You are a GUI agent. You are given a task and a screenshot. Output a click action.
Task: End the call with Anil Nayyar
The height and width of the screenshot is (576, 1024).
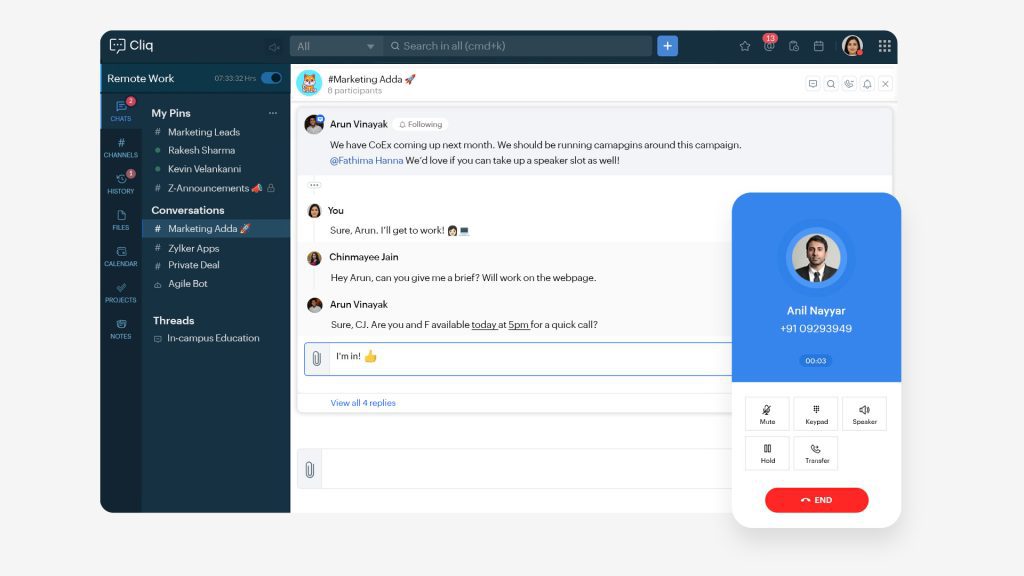[x=816, y=500]
